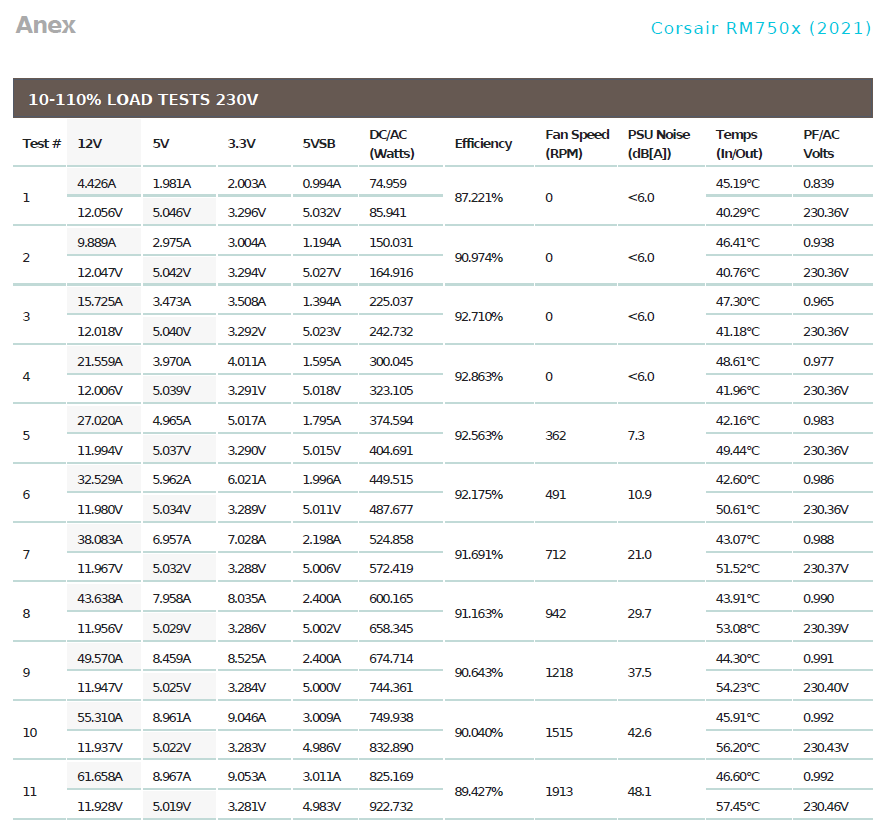Click the 90.974% efficiency value
Viewport: 882px width, 821px height.
tap(479, 258)
